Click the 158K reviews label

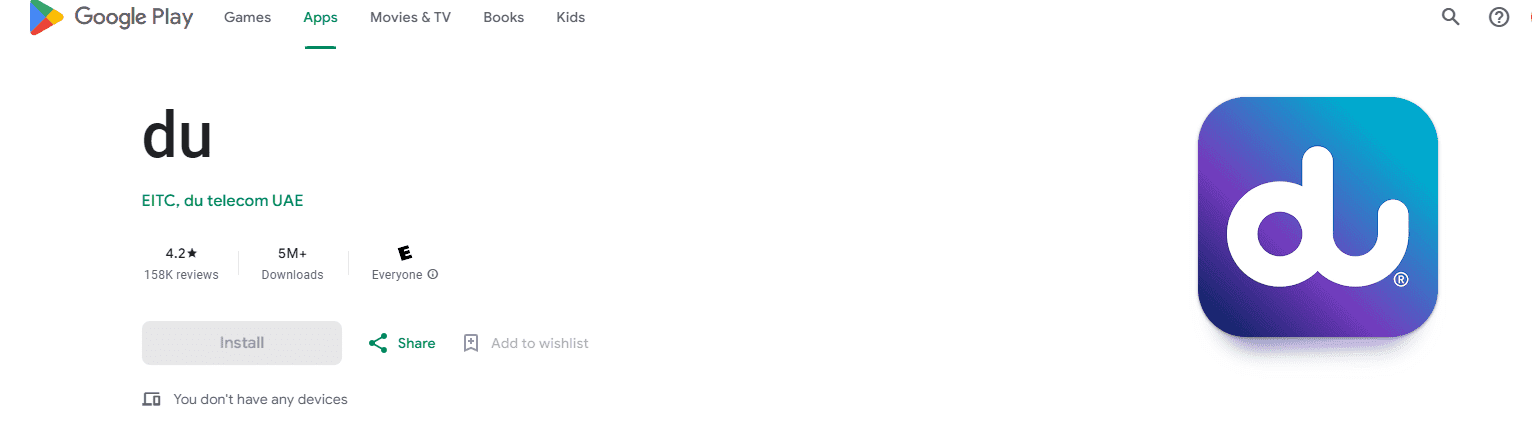click(x=181, y=274)
